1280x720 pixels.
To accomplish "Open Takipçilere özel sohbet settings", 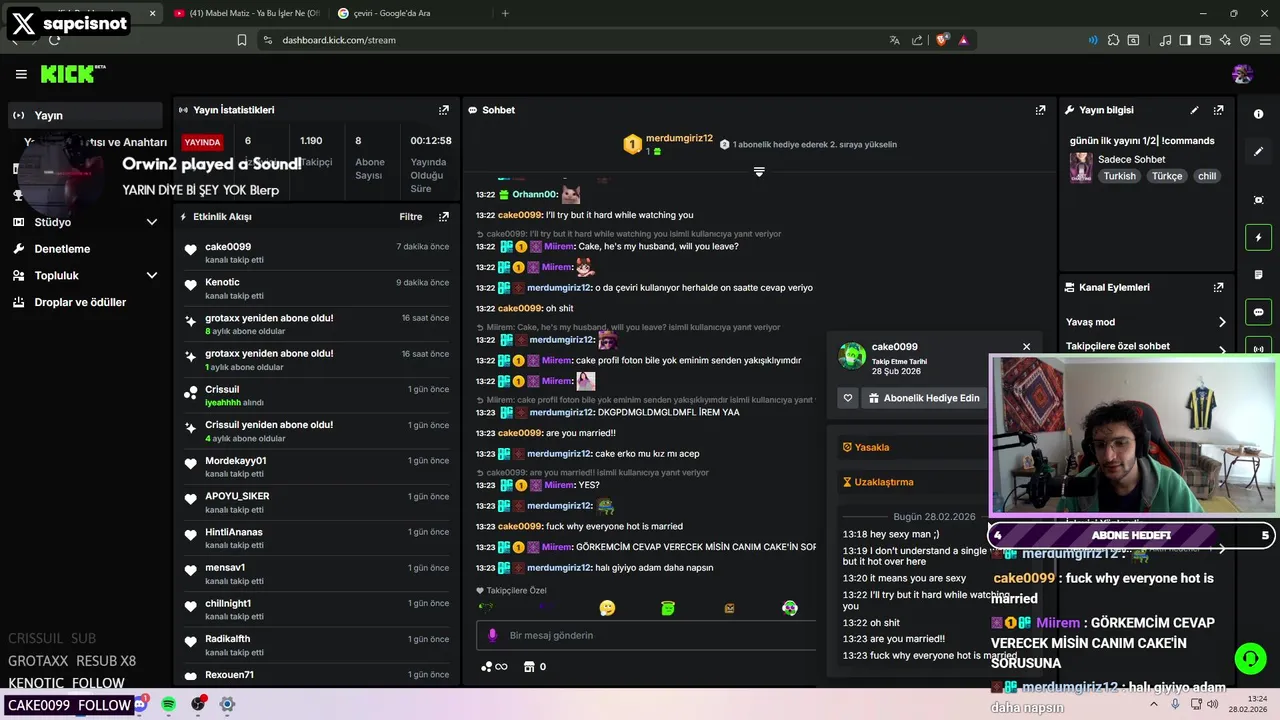I will [x=1146, y=347].
